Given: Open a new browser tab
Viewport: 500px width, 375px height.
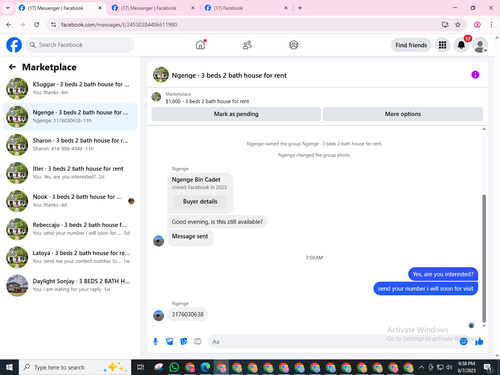Looking at the screenshot, I should click(300, 8).
